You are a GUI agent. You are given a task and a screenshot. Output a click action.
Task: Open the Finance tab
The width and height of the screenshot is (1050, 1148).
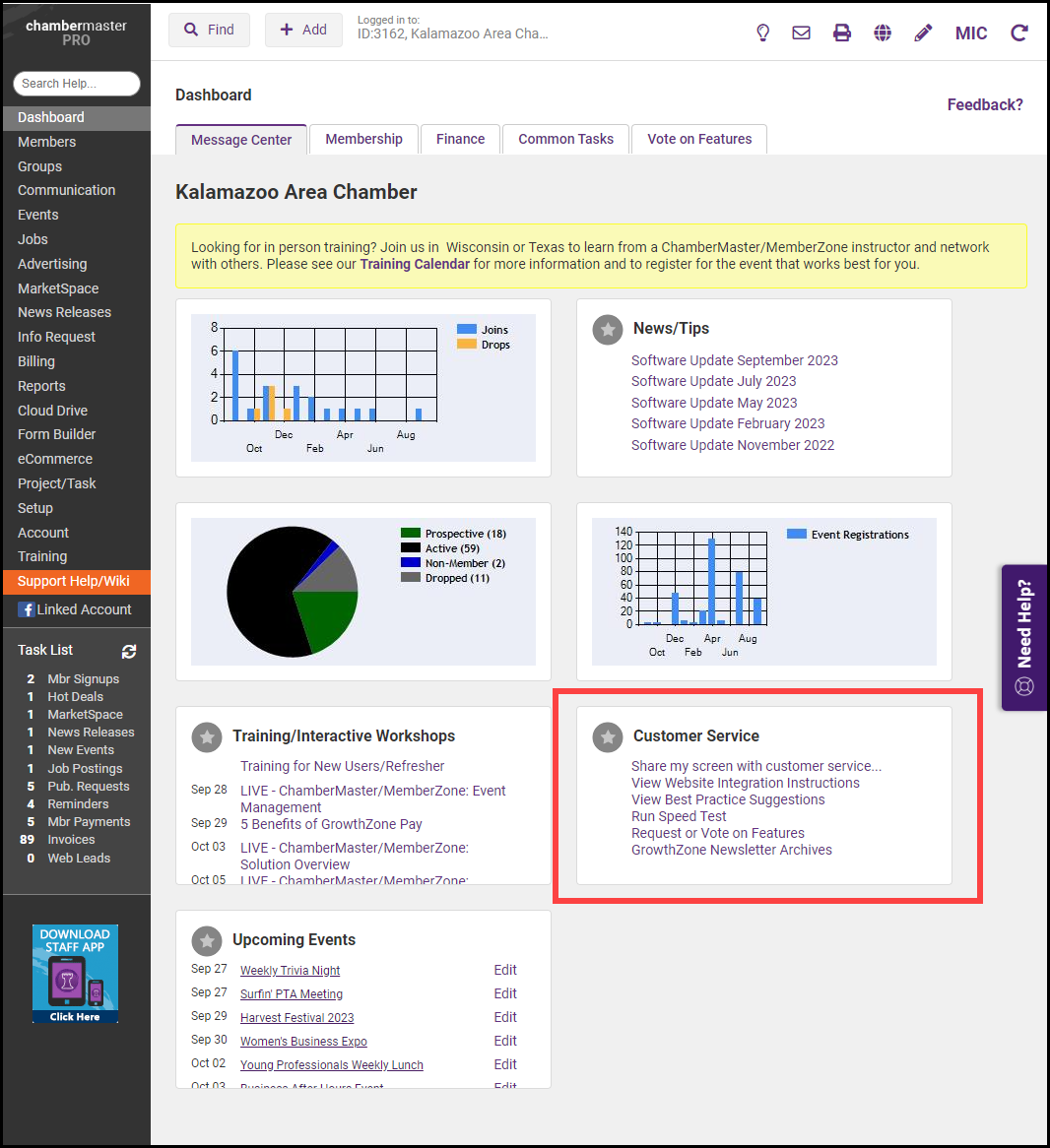pos(460,139)
